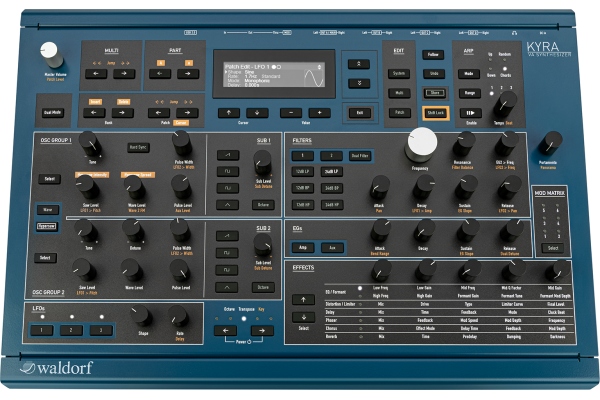Select the SUB 2 triangle waveform button
This screenshot has height=400, width=600.
click(x=227, y=287)
